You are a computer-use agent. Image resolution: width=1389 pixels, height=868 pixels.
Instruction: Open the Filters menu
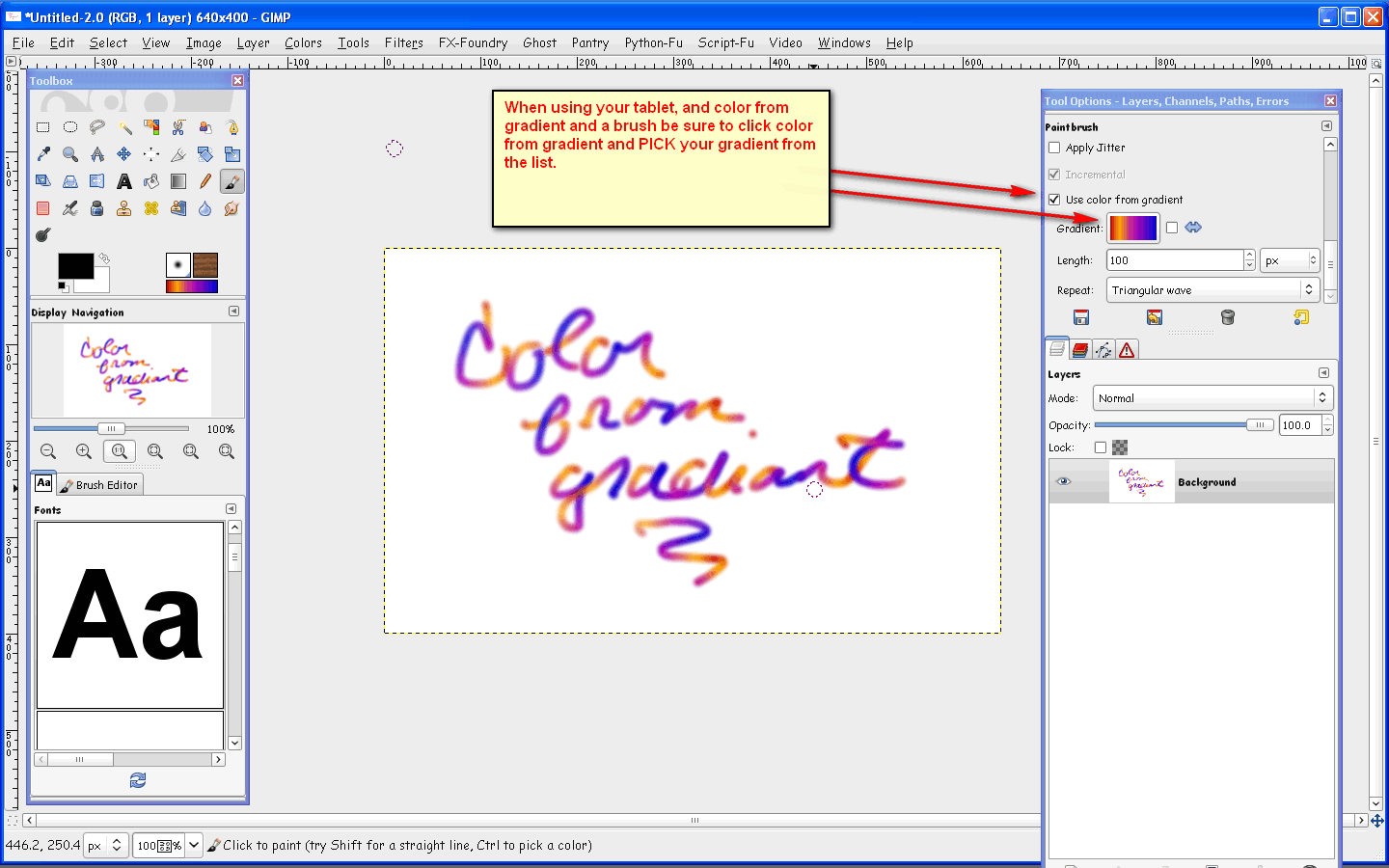coord(403,42)
